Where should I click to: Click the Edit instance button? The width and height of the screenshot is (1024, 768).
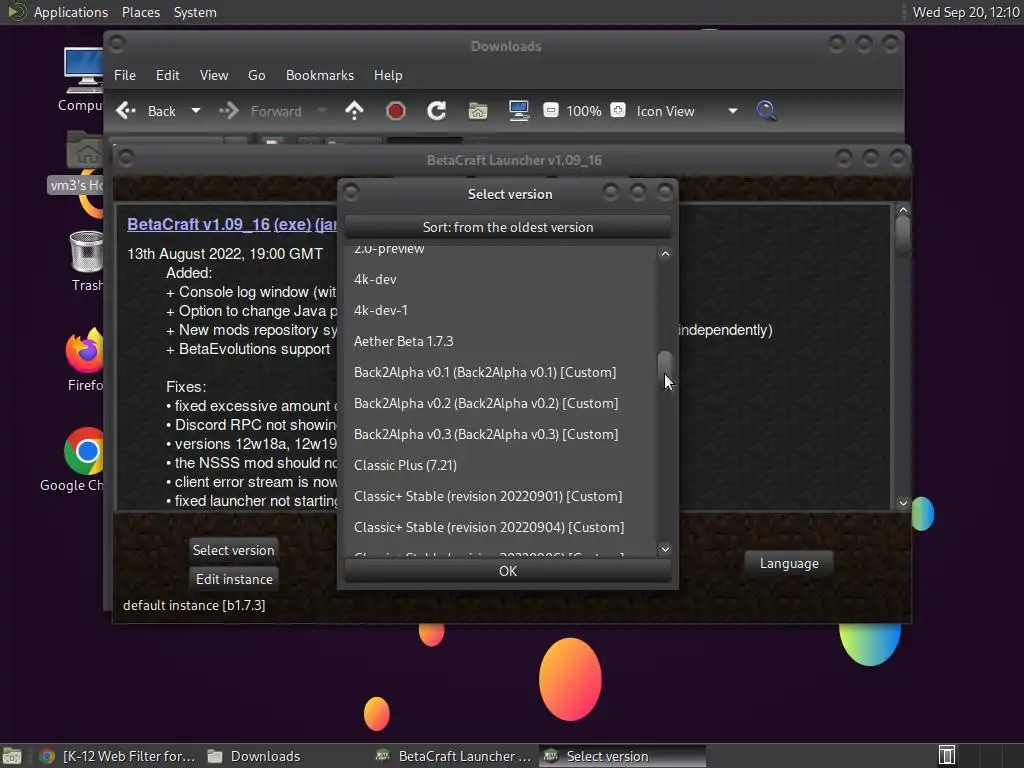point(234,579)
